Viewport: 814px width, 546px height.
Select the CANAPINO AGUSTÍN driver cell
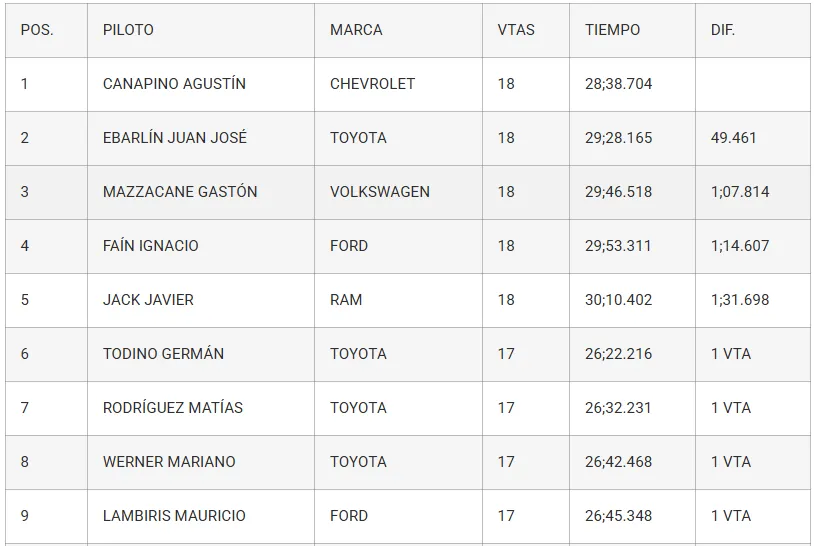coord(175,84)
